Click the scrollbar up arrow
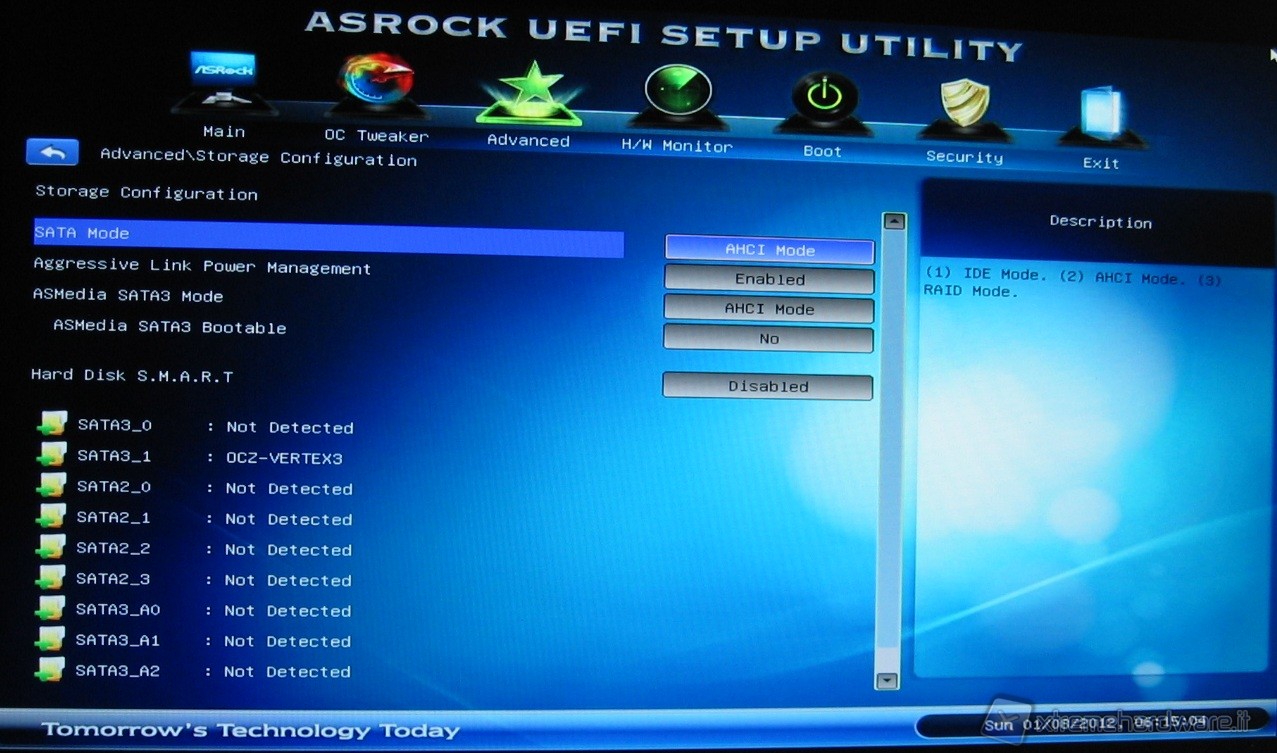 coord(894,222)
